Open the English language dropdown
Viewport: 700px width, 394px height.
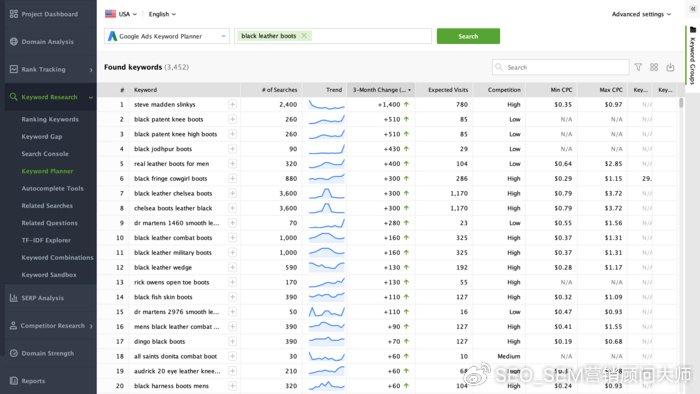[x=162, y=14]
